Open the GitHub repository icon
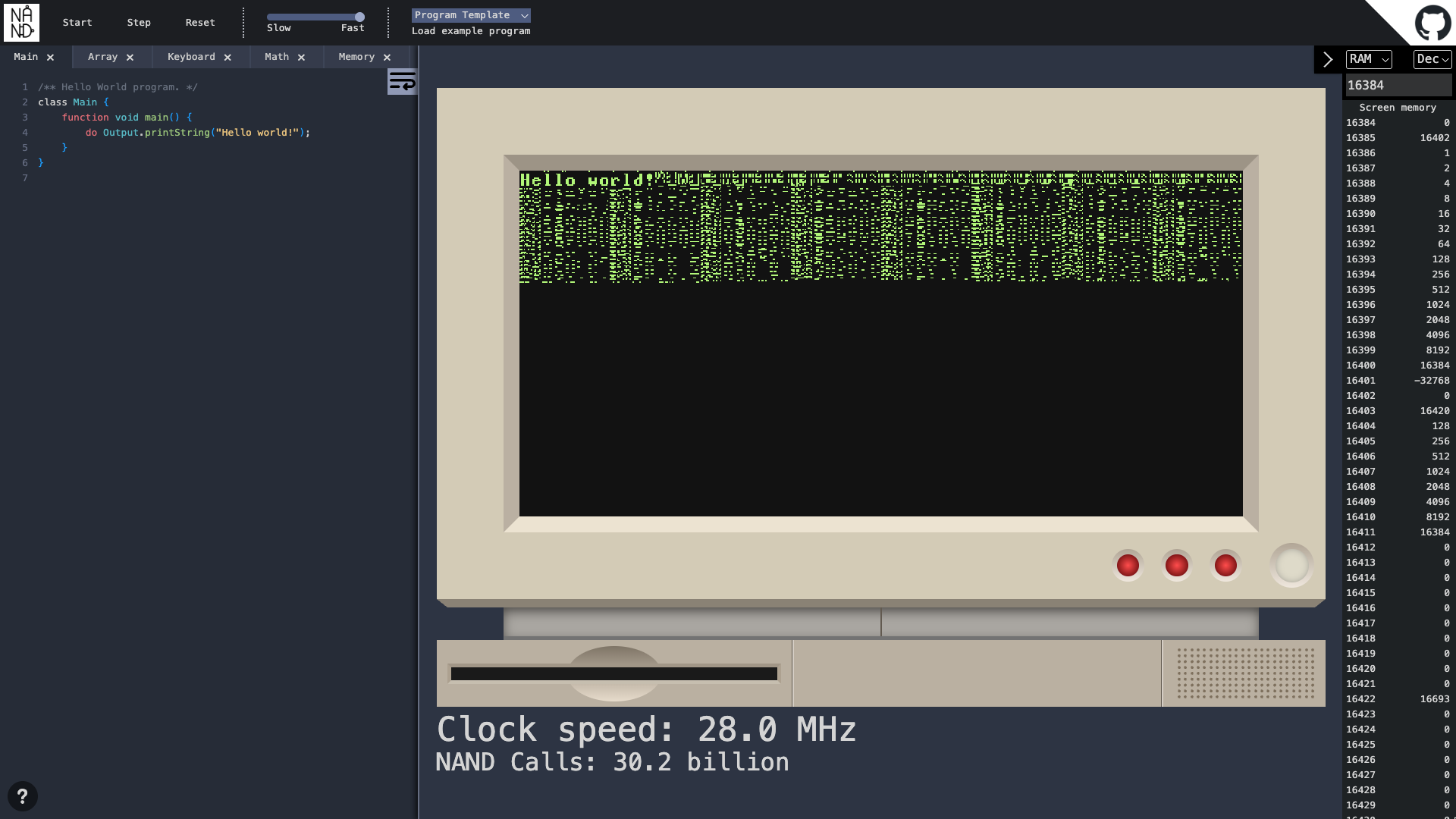This screenshot has height=819, width=1456. click(1432, 22)
